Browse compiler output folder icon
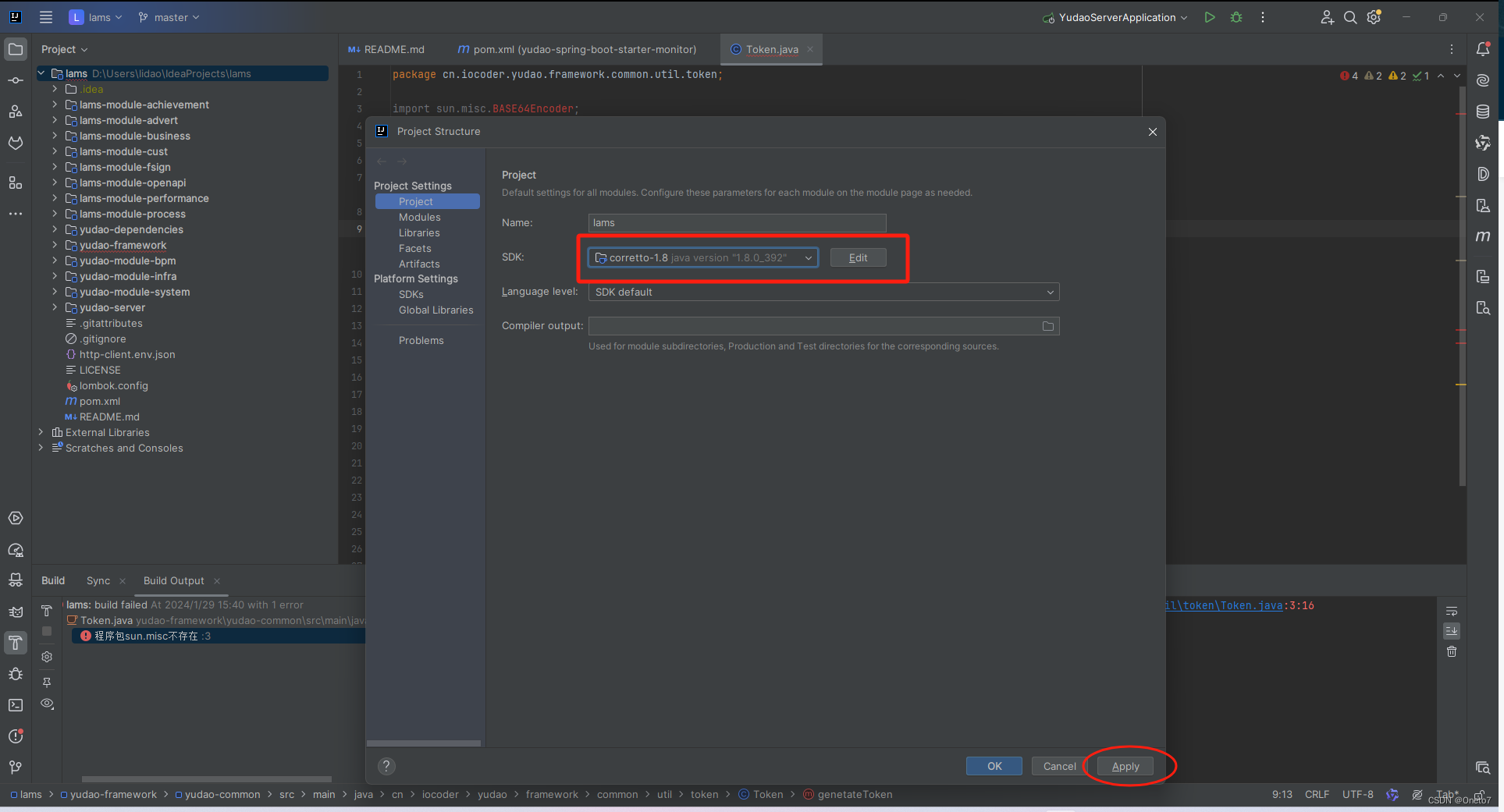Image resolution: width=1504 pixels, height=812 pixels. (1048, 326)
